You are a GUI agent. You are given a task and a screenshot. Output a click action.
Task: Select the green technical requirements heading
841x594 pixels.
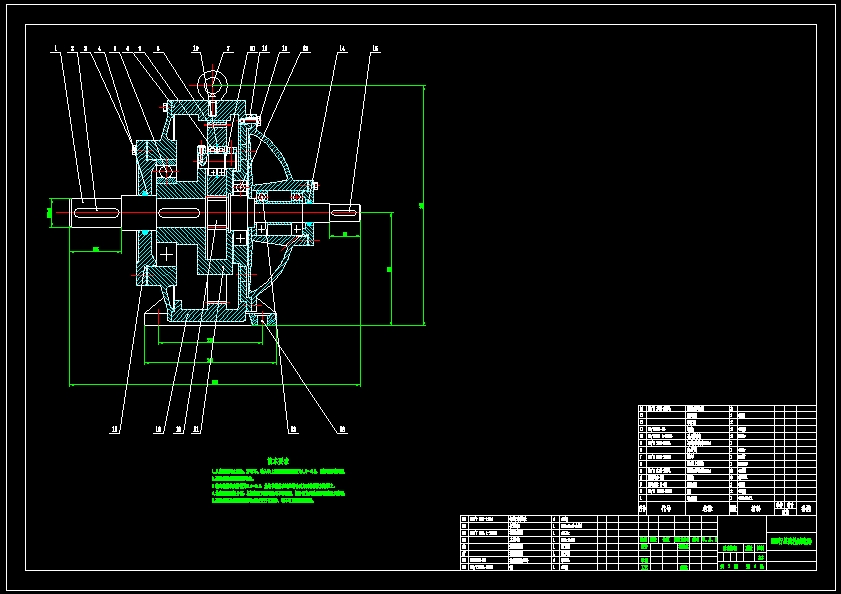(278, 461)
